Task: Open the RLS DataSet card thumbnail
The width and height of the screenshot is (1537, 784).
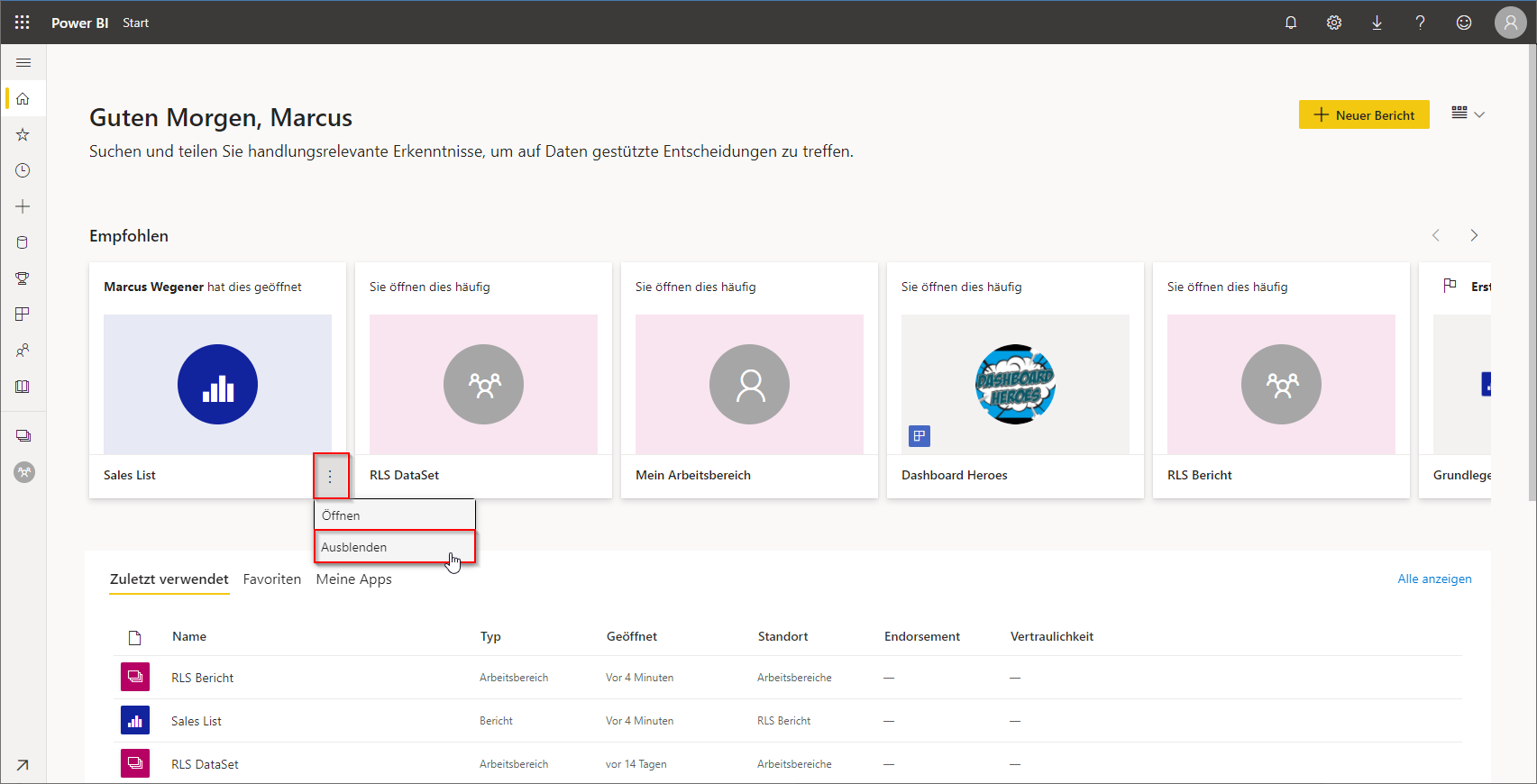Action: pos(483,385)
